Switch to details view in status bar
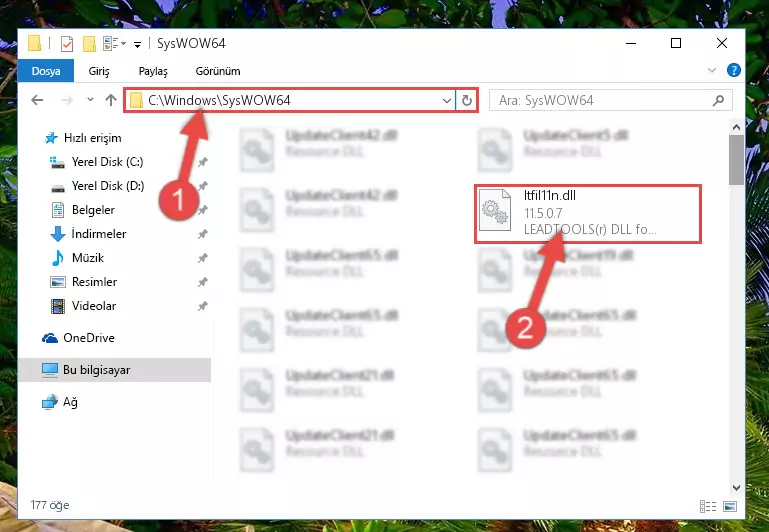 [x=708, y=506]
